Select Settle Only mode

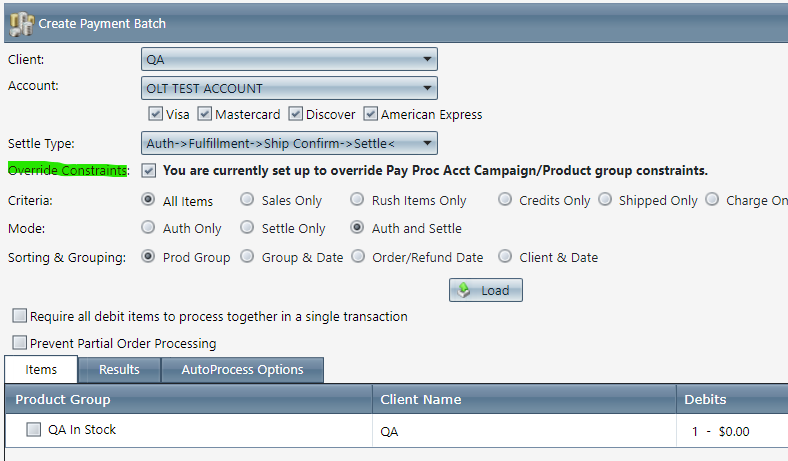click(x=247, y=227)
